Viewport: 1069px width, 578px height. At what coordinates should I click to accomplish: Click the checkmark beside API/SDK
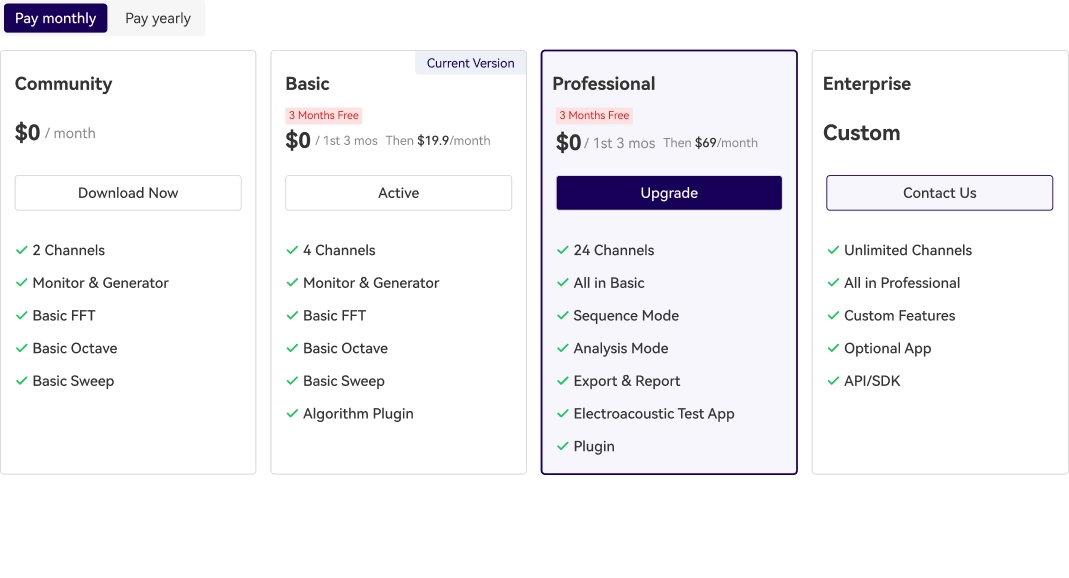coord(833,381)
